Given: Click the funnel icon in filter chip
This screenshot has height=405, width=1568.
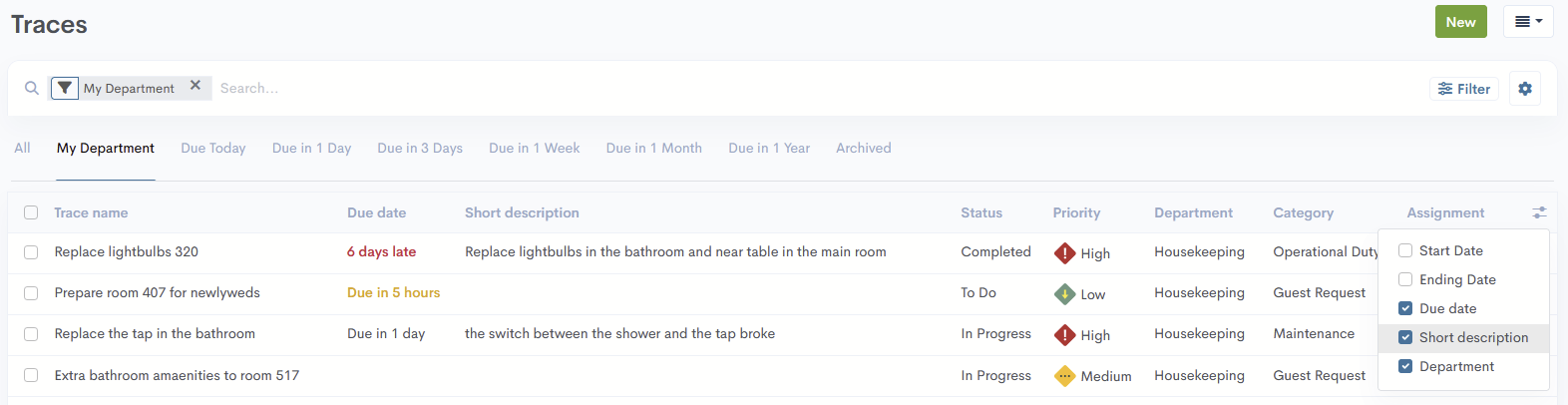Looking at the screenshot, I should tap(65, 88).
